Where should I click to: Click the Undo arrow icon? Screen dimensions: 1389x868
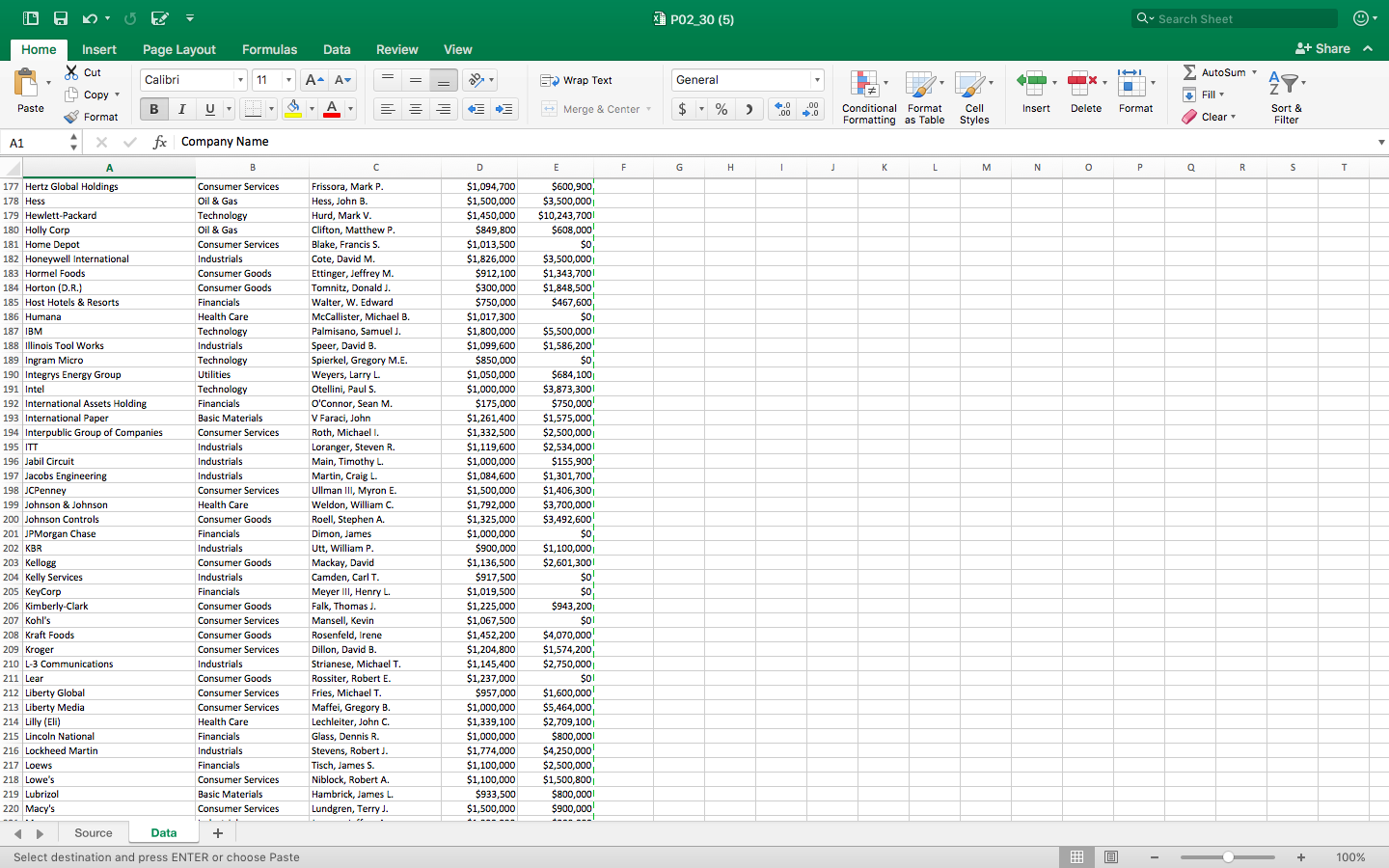click(90, 18)
